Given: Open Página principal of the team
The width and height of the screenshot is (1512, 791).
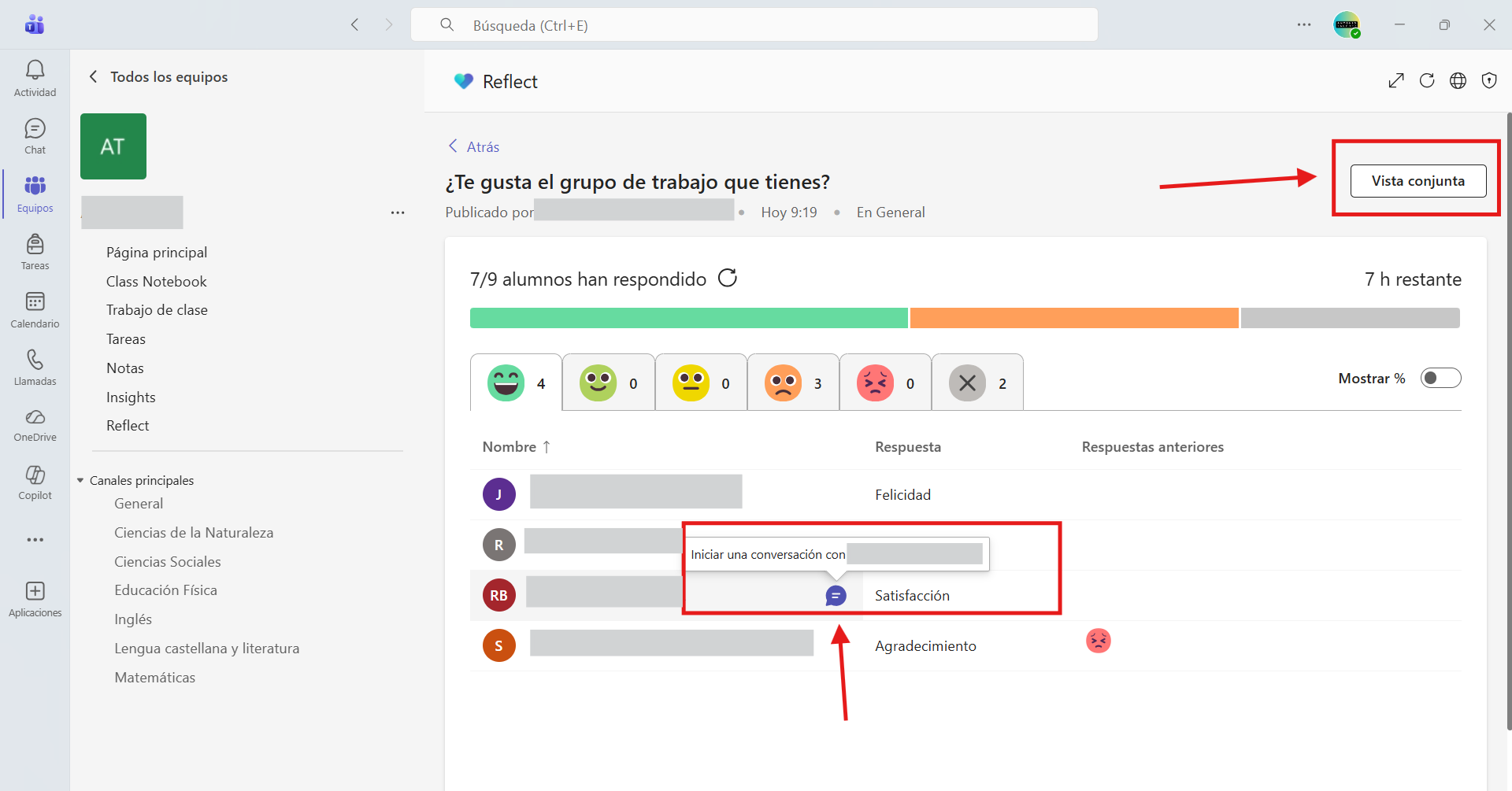Looking at the screenshot, I should [x=157, y=252].
